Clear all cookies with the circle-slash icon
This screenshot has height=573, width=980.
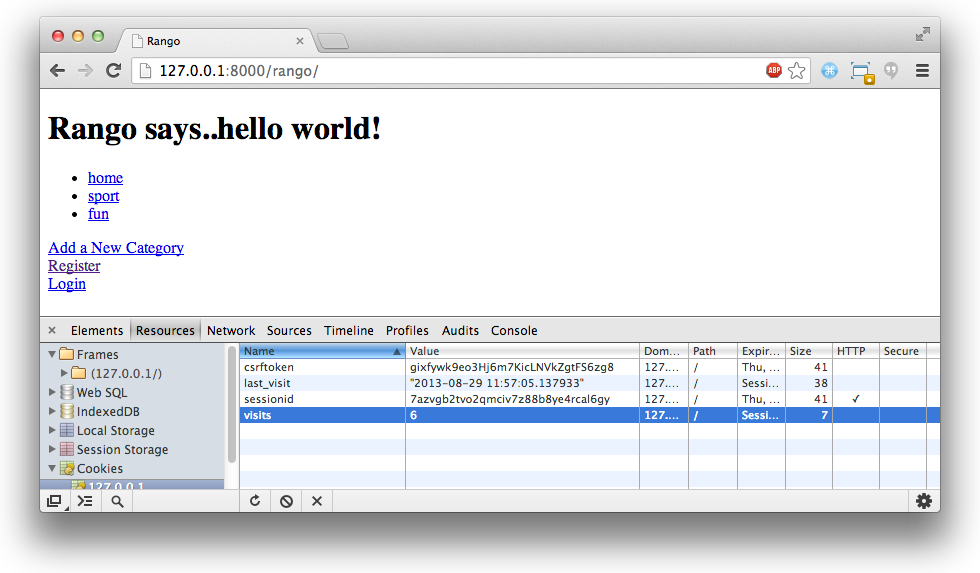pyautogui.click(x=286, y=501)
